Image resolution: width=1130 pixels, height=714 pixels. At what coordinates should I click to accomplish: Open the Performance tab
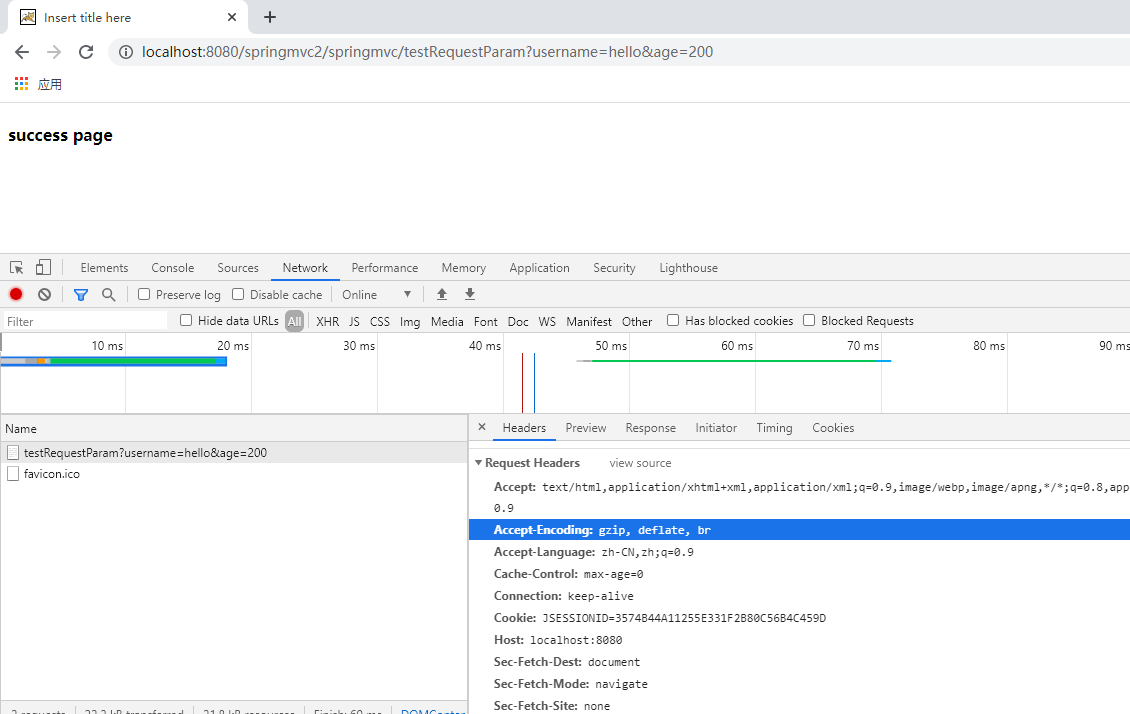[x=385, y=267]
